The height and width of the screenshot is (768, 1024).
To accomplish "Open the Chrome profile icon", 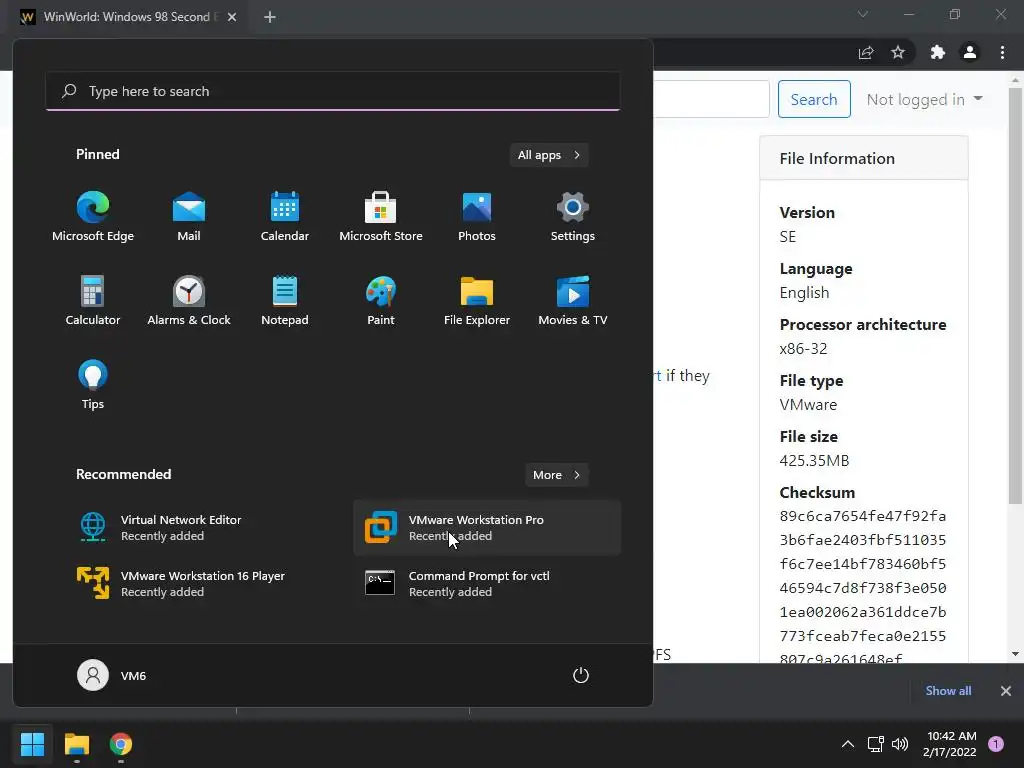I will [970, 52].
